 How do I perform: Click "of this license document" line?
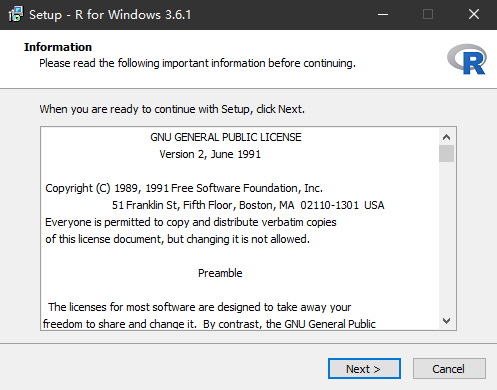(177, 239)
